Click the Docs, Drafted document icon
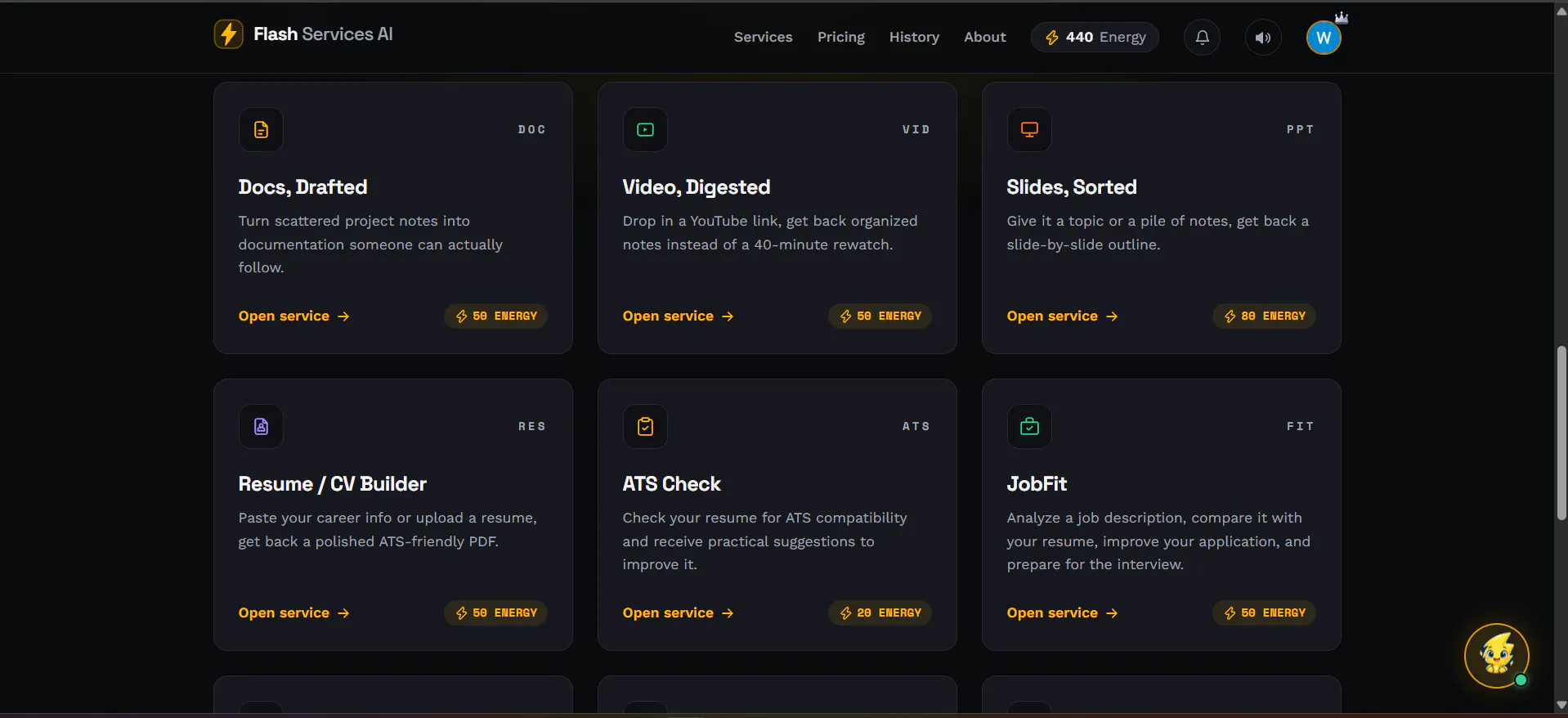The height and width of the screenshot is (718, 1568). 261,129
